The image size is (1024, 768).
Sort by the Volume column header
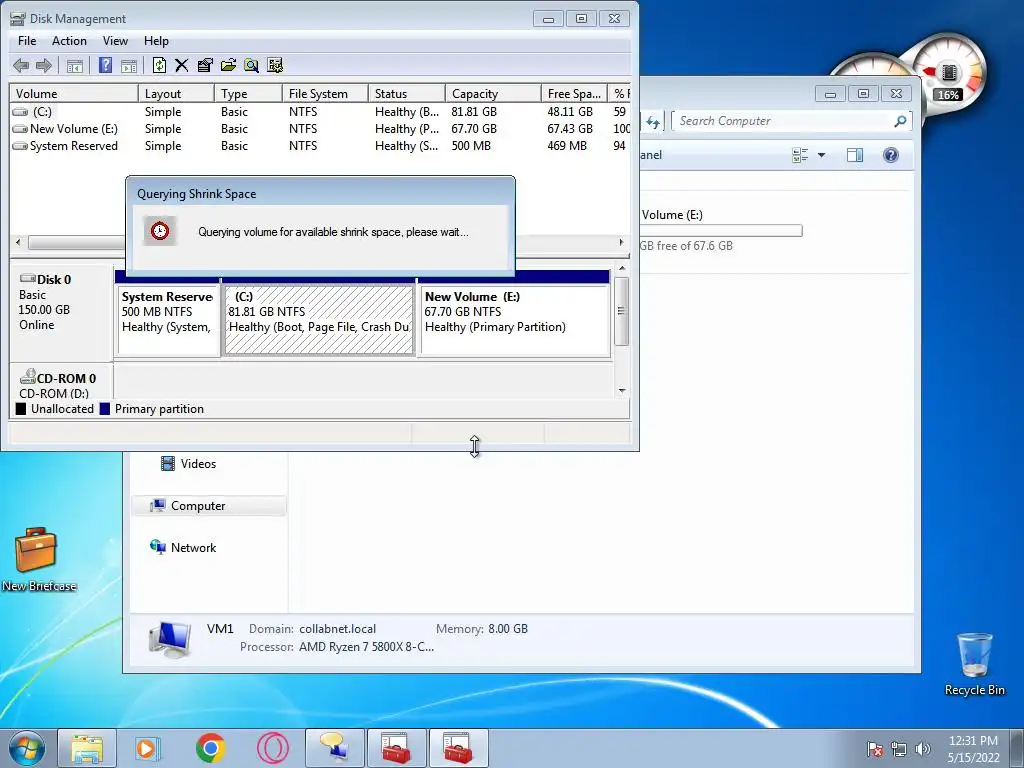(74, 93)
